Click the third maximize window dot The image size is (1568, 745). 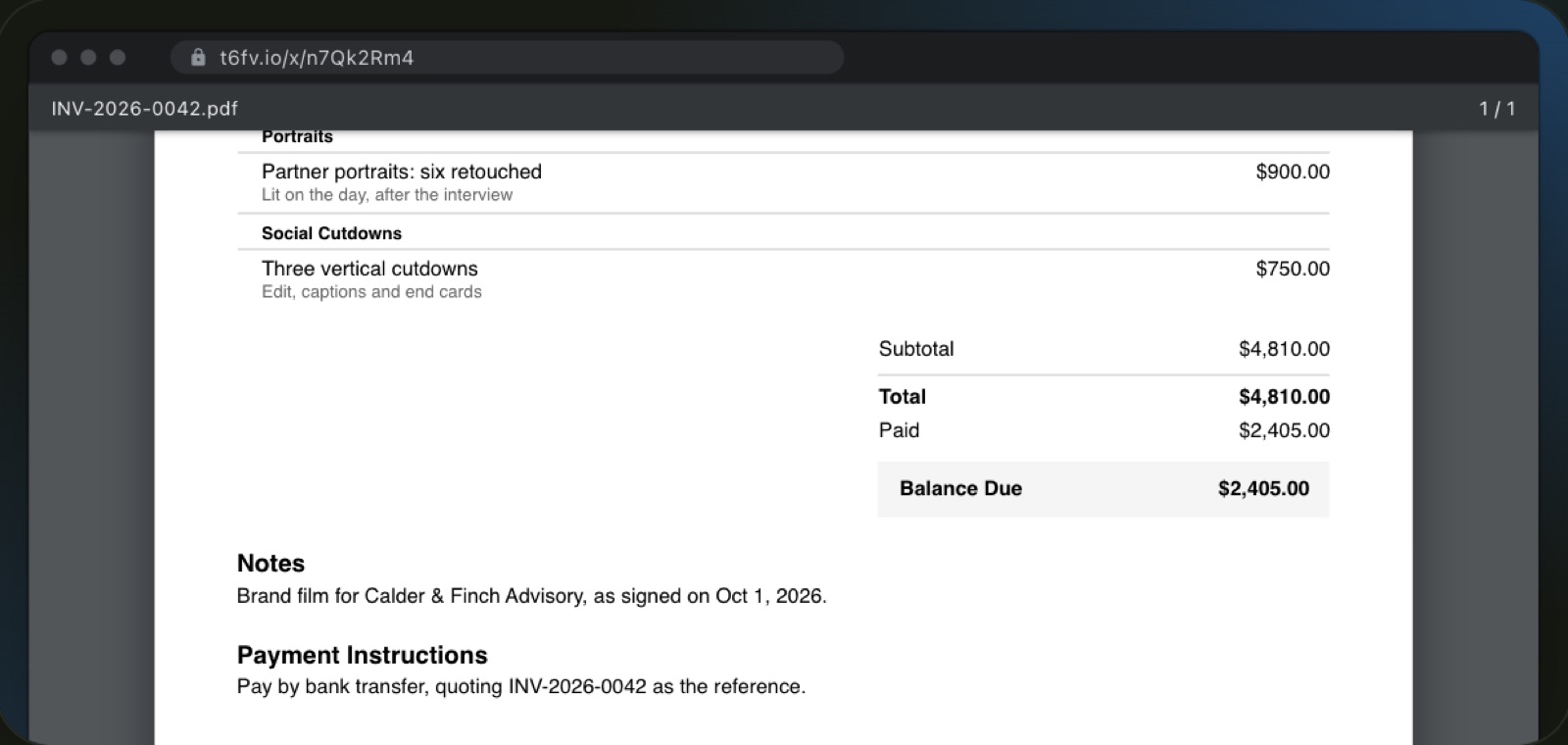click(118, 58)
